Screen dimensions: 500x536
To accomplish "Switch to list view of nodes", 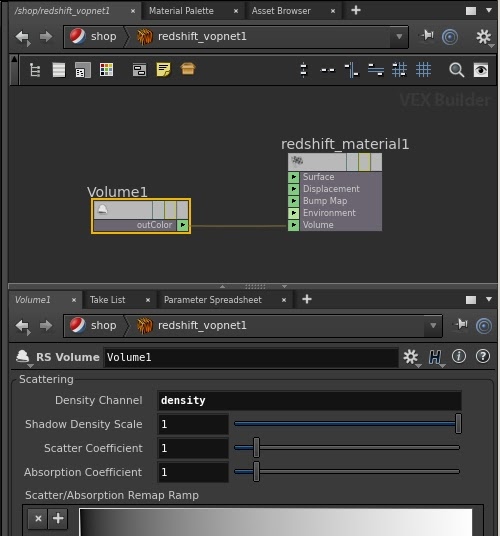I will pyautogui.click(x=59, y=70).
